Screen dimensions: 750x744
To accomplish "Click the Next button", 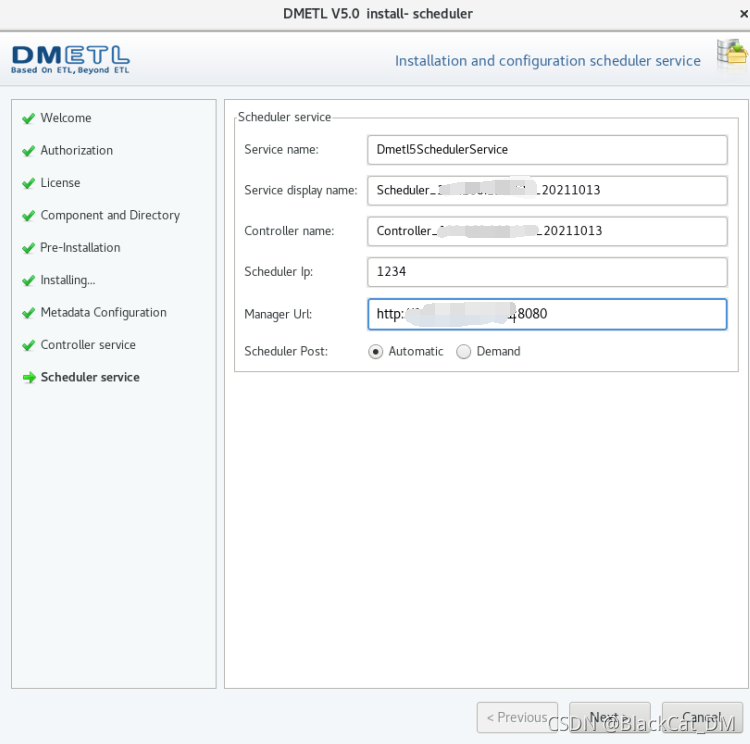I will (x=609, y=717).
